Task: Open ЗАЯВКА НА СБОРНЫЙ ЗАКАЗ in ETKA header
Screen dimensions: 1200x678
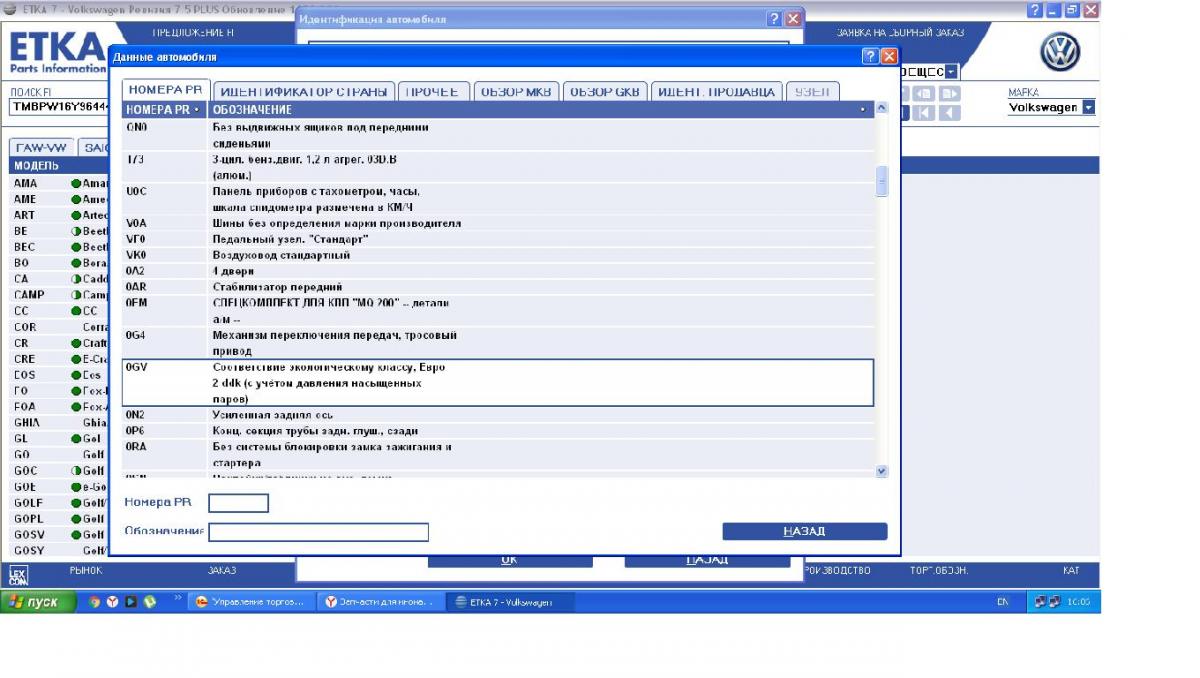Action: point(900,33)
